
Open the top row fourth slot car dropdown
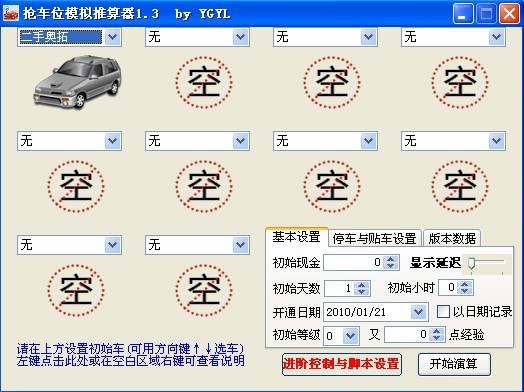(x=496, y=37)
